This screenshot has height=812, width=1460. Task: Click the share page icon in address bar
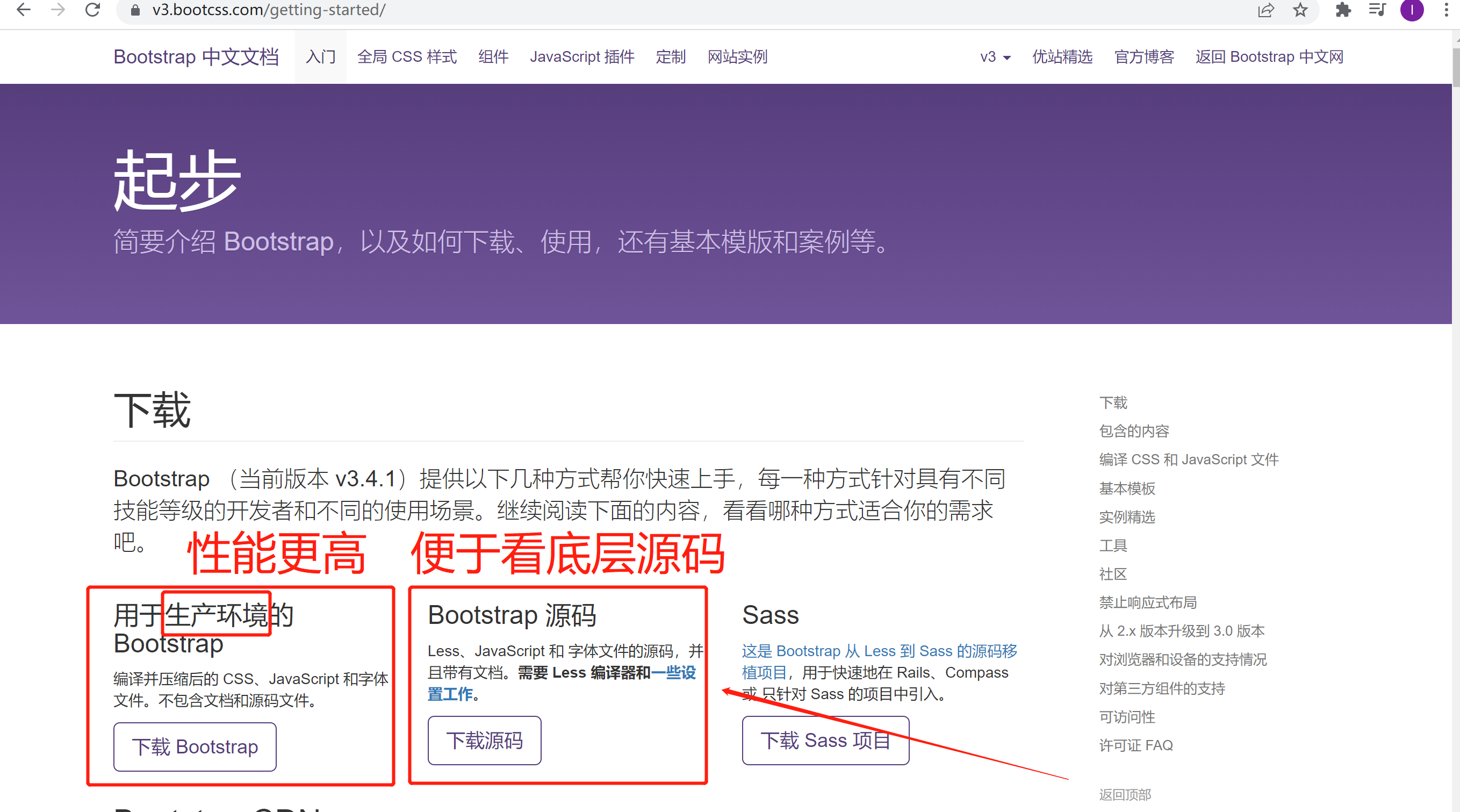1265,10
